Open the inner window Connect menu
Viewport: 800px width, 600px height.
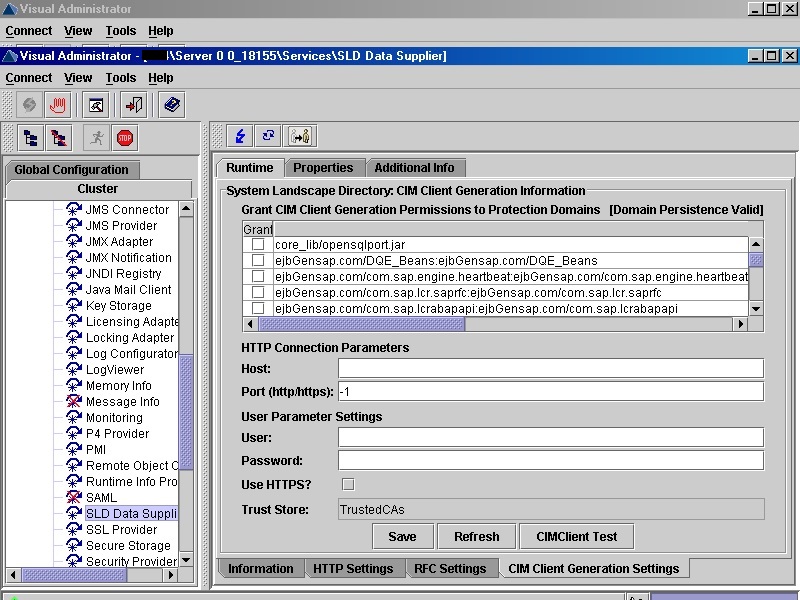tap(29, 78)
